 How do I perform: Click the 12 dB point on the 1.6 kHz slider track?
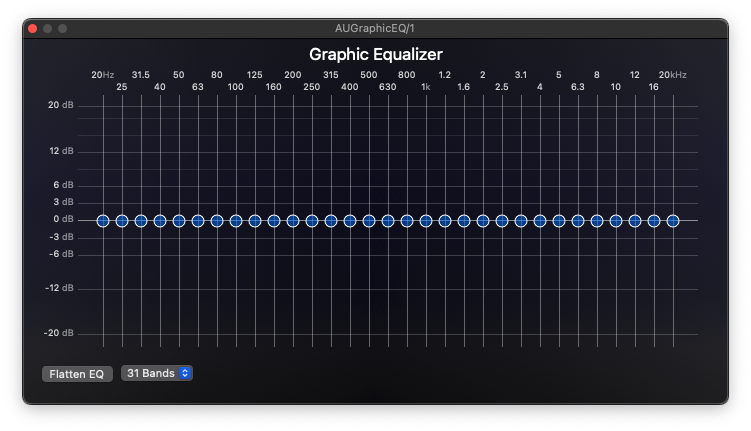(x=464, y=152)
